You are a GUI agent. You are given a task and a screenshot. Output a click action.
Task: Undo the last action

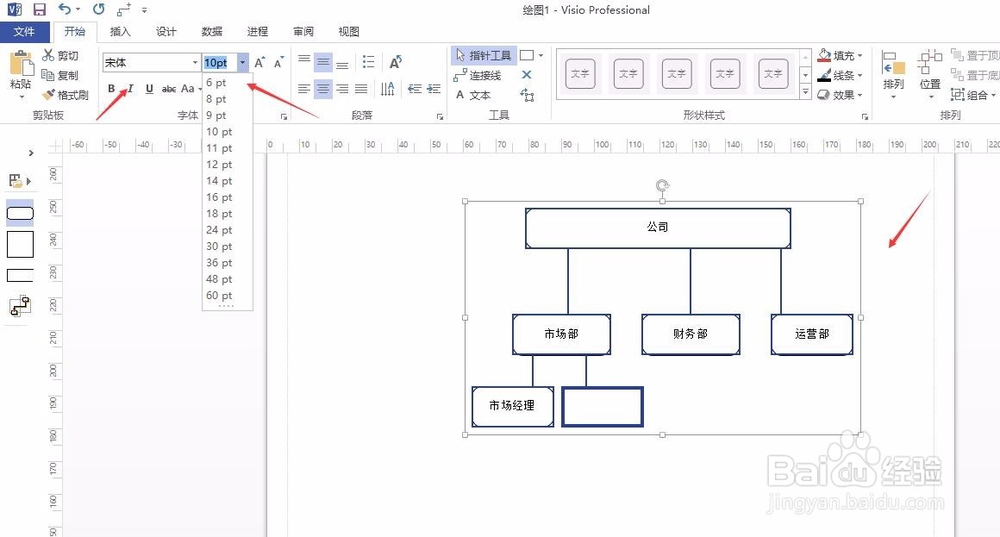(64, 9)
